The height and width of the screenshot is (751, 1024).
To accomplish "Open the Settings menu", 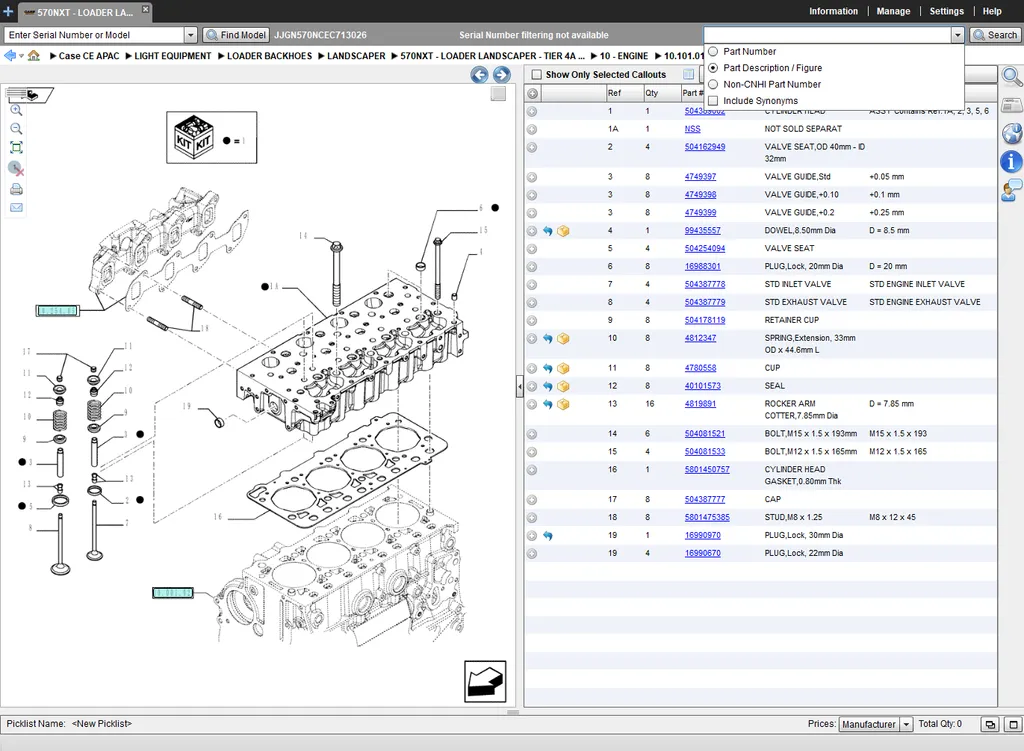I will pos(946,11).
